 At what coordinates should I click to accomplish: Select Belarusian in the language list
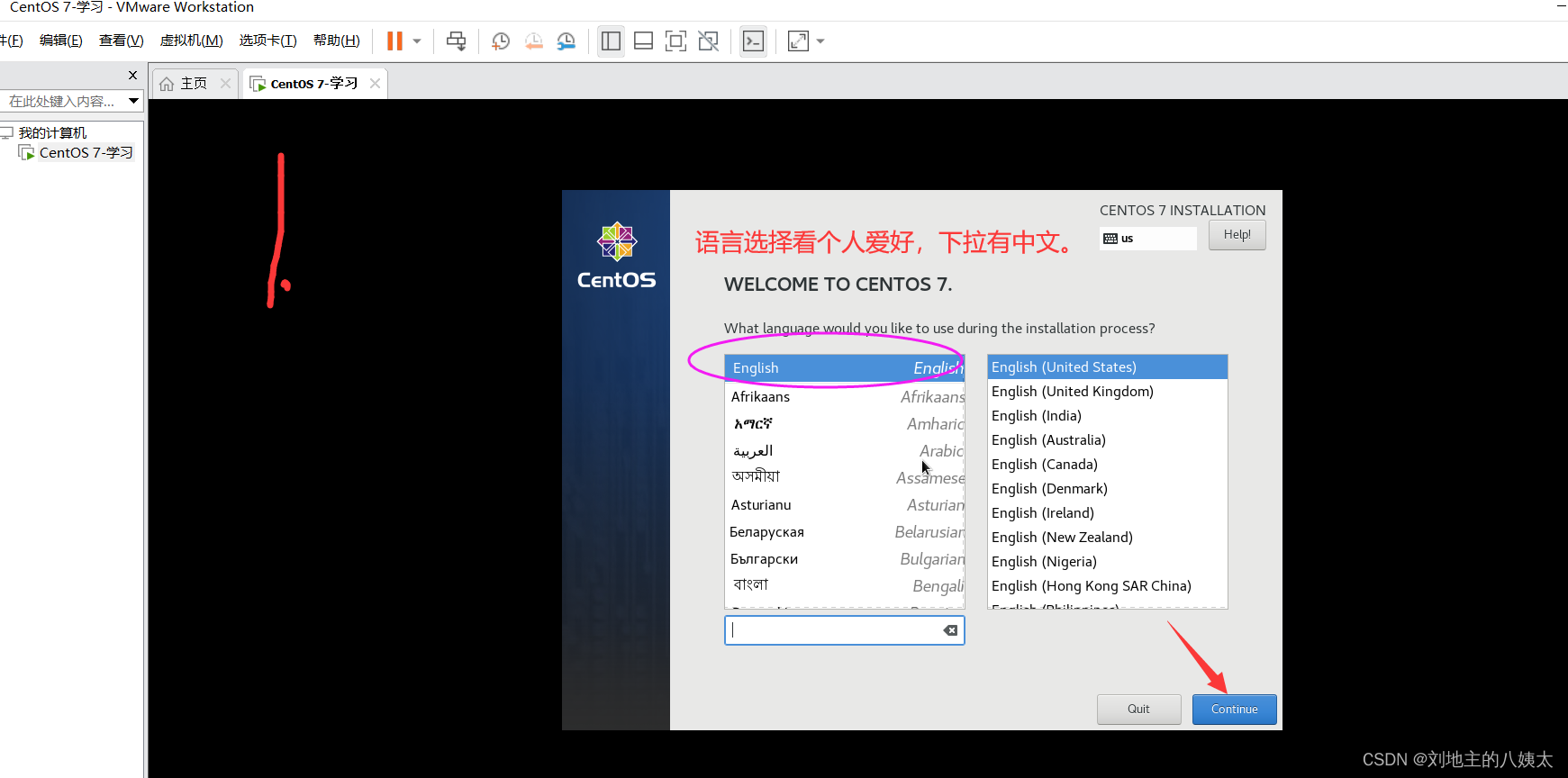pos(845,532)
